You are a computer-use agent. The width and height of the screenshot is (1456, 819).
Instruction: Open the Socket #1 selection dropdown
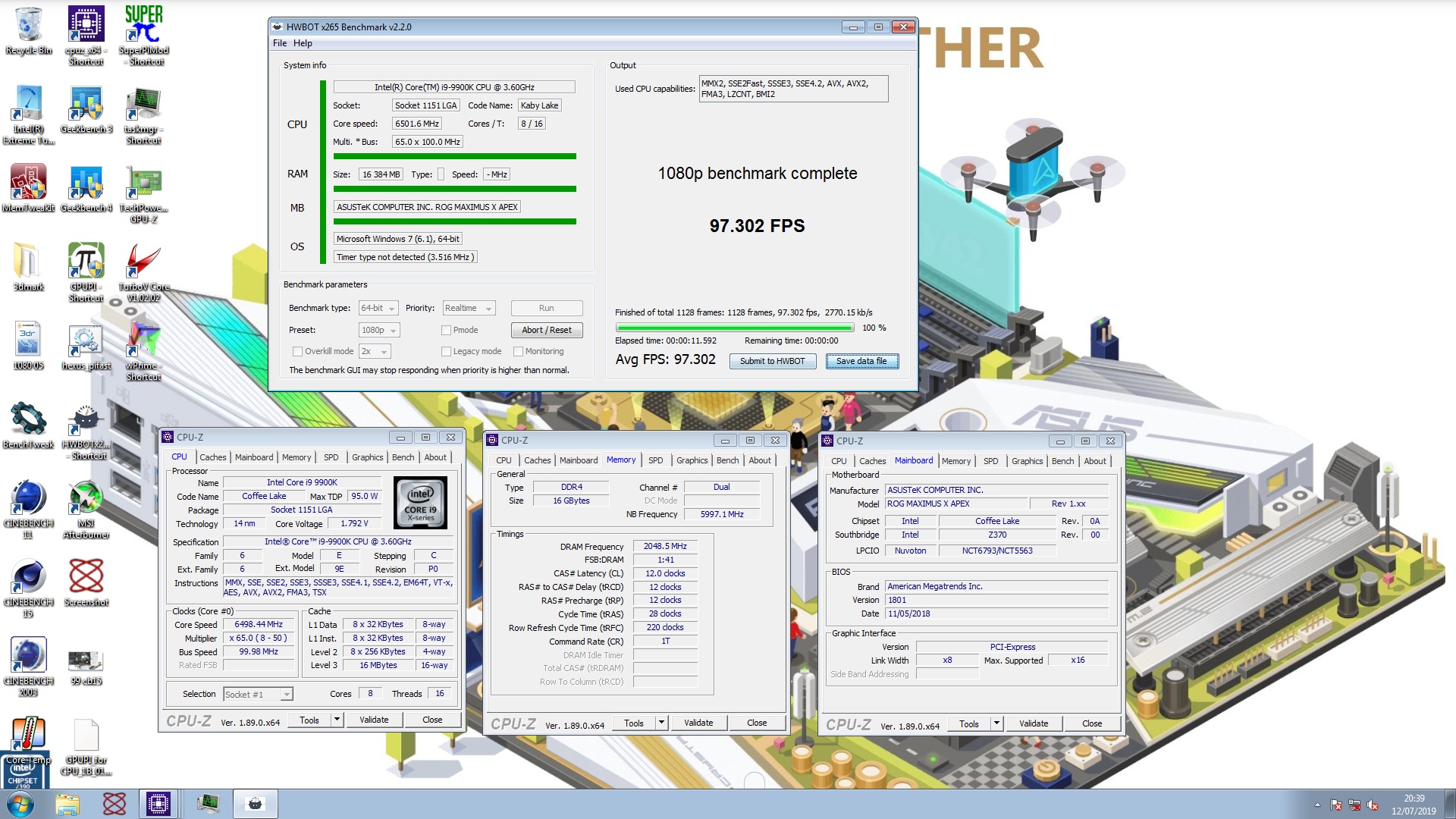point(258,694)
